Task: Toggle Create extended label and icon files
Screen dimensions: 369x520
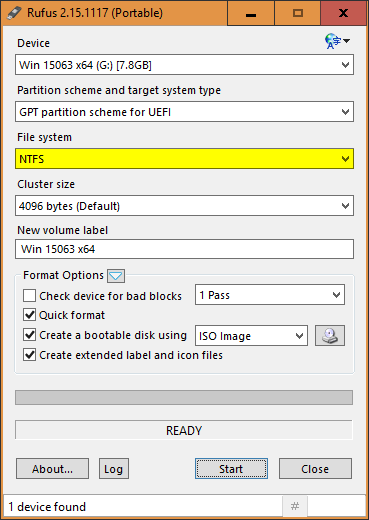Action: (x=29, y=355)
